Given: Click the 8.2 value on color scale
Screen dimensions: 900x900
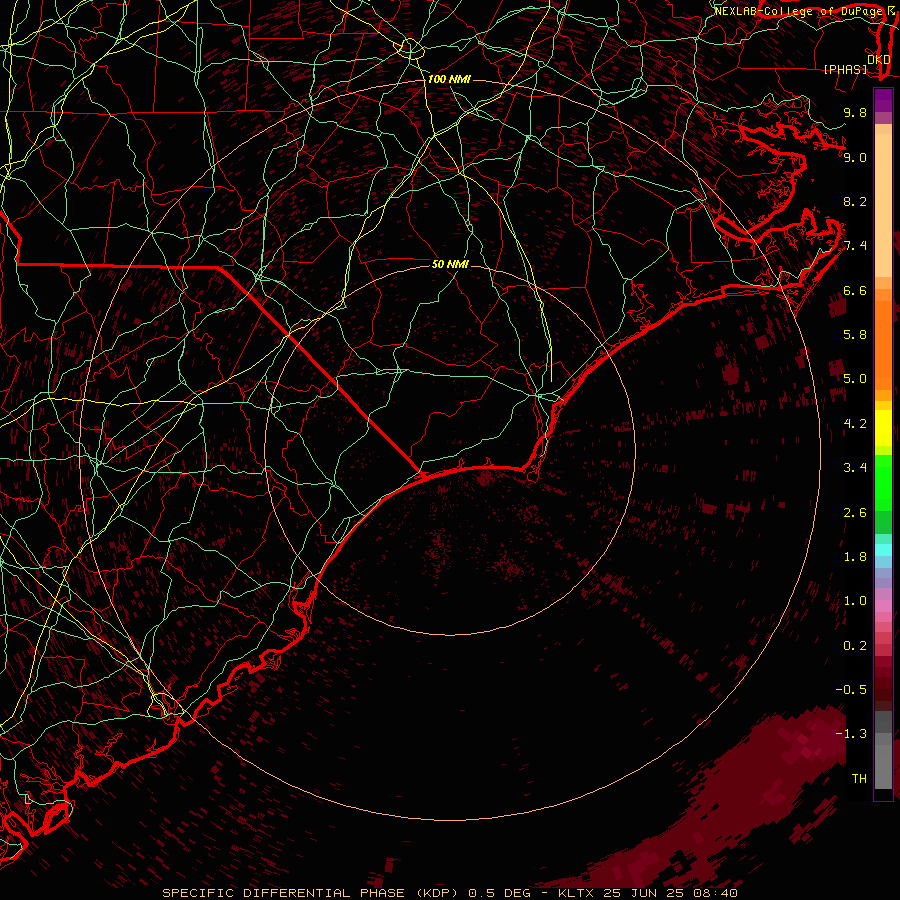Looking at the screenshot, I should click(855, 201).
